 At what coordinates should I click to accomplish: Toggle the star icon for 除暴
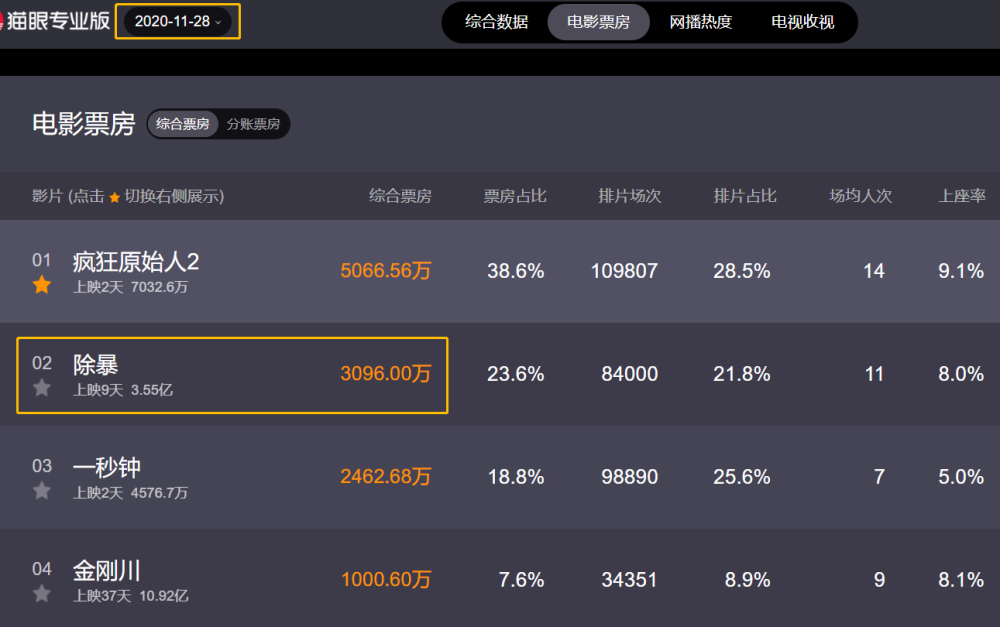point(42,388)
